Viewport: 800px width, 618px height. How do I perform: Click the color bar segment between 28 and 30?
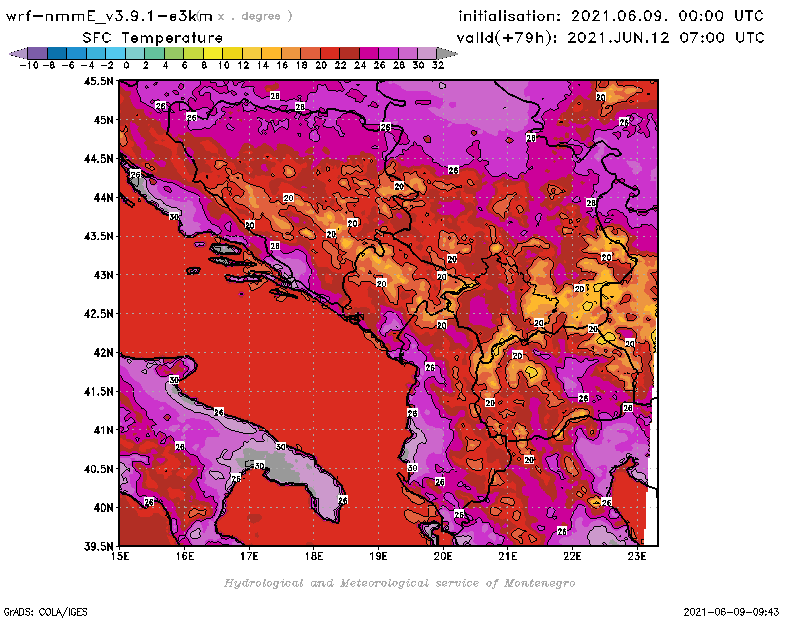pos(408,53)
